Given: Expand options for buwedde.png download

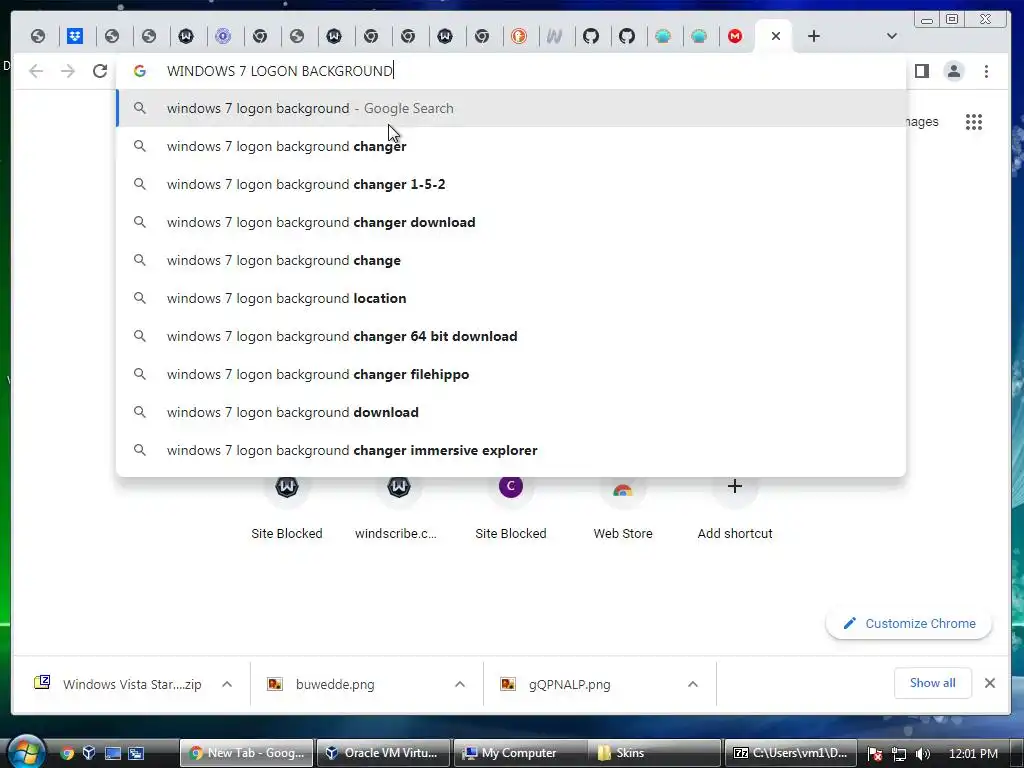Looking at the screenshot, I should [x=460, y=684].
